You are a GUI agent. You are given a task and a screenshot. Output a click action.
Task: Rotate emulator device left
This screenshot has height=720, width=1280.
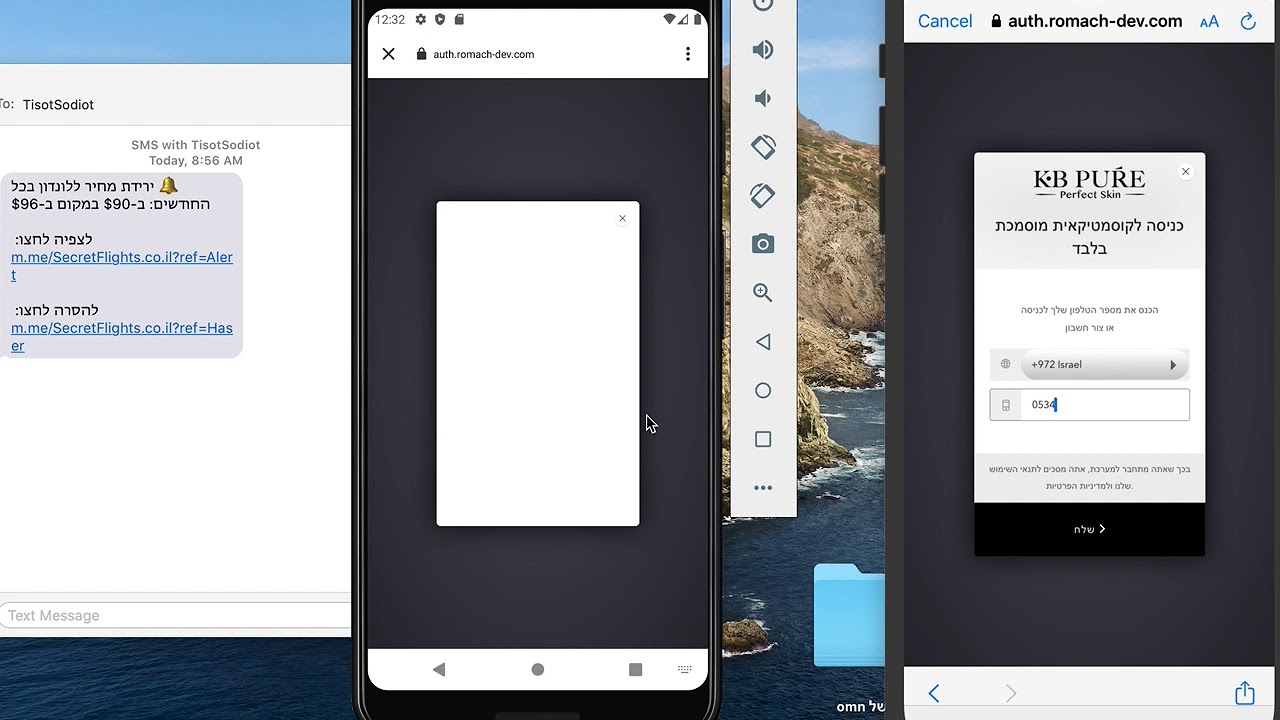(763, 147)
